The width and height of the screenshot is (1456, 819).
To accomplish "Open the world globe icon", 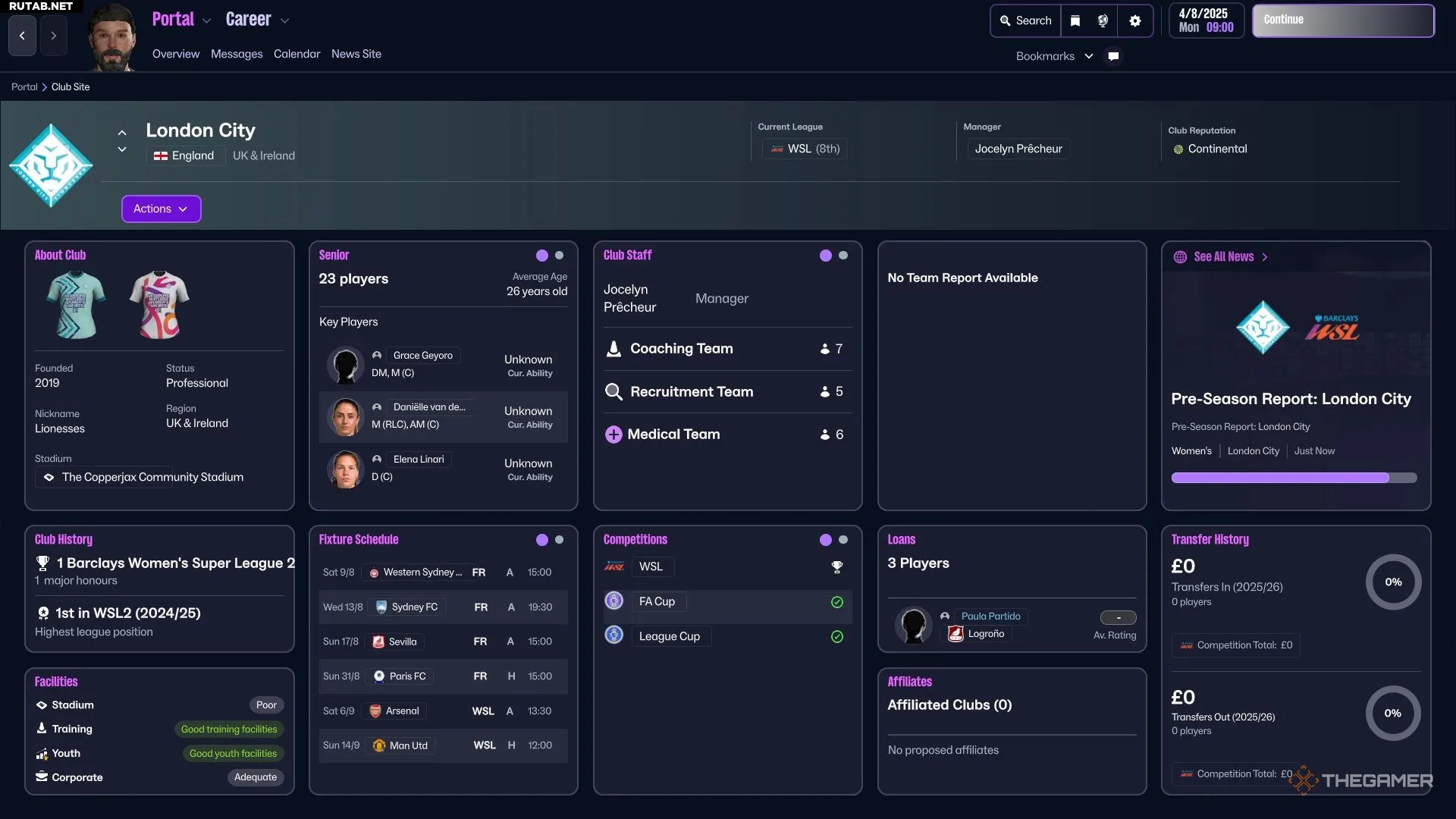I will point(1103,20).
